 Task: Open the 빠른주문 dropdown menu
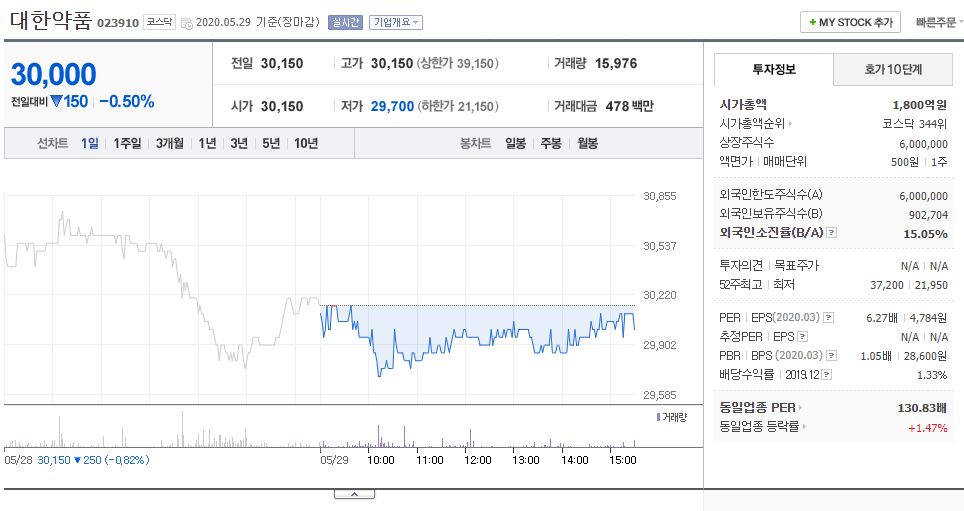tap(939, 22)
